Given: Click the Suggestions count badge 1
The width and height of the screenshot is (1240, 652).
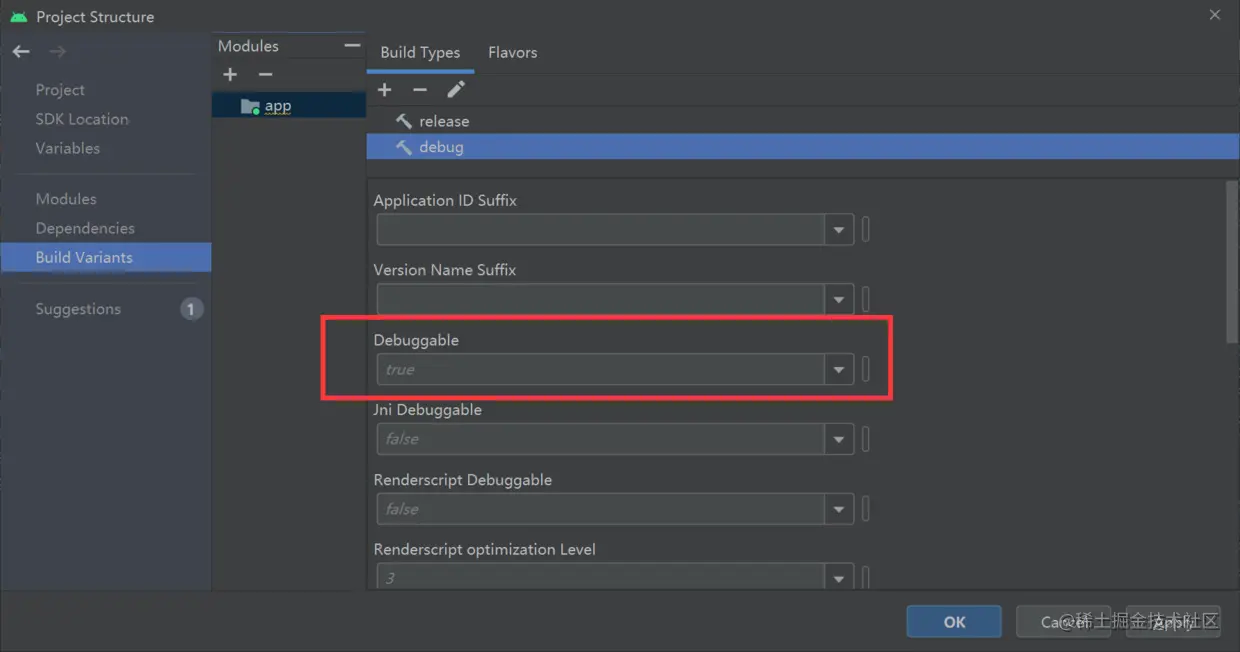Looking at the screenshot, I should click(x=191, y=309).
